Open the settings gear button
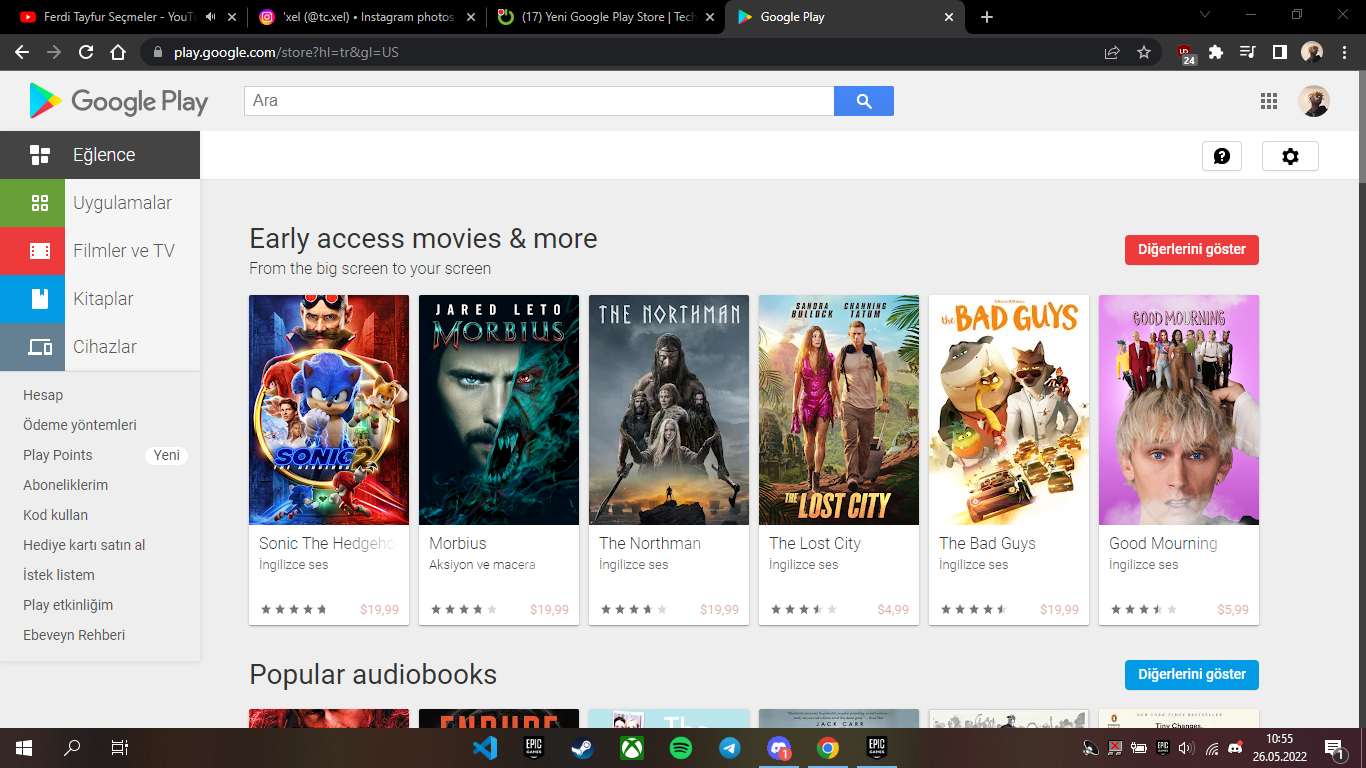The height and width of the screenshot is (768, 1366). click(x=1290, y=156)
